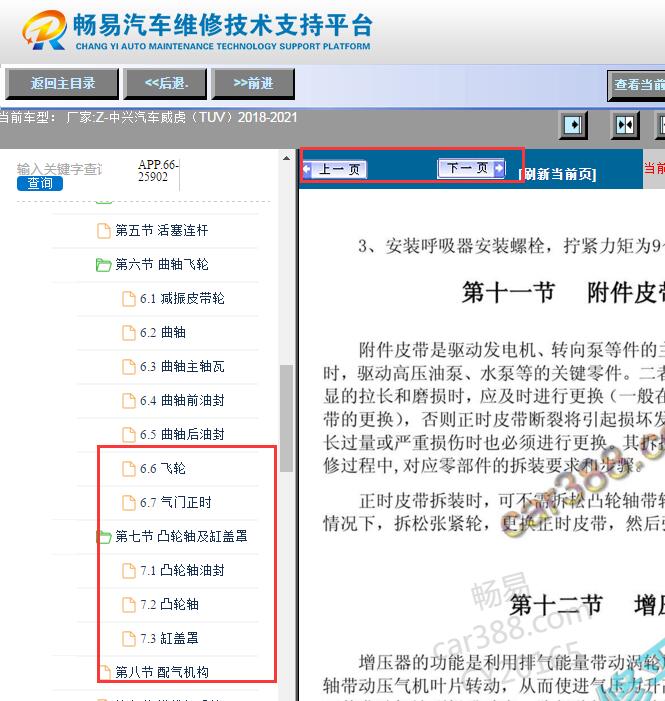
Task: Go to the next page with 下一页
Action: pos(471,168)
